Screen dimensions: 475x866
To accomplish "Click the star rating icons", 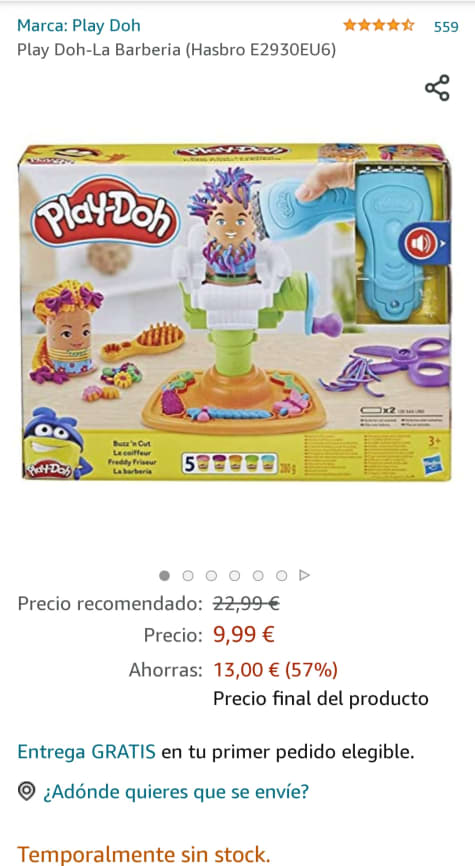I will 378,25.
